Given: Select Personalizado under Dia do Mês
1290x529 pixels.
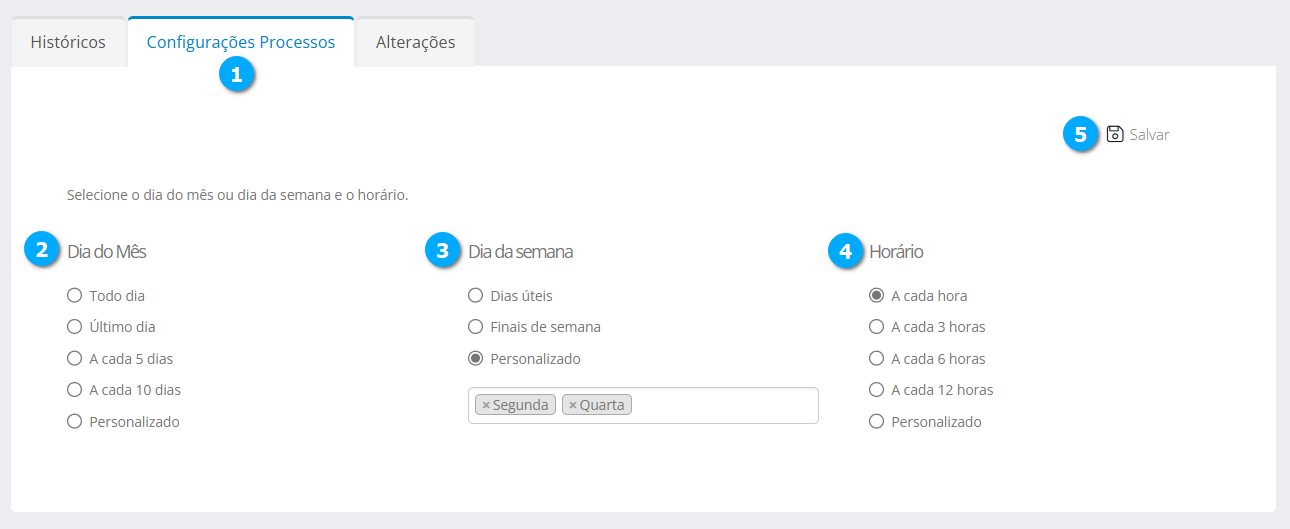Looking at the screenshot, I should pyautogui.click(x=74, y=422).
